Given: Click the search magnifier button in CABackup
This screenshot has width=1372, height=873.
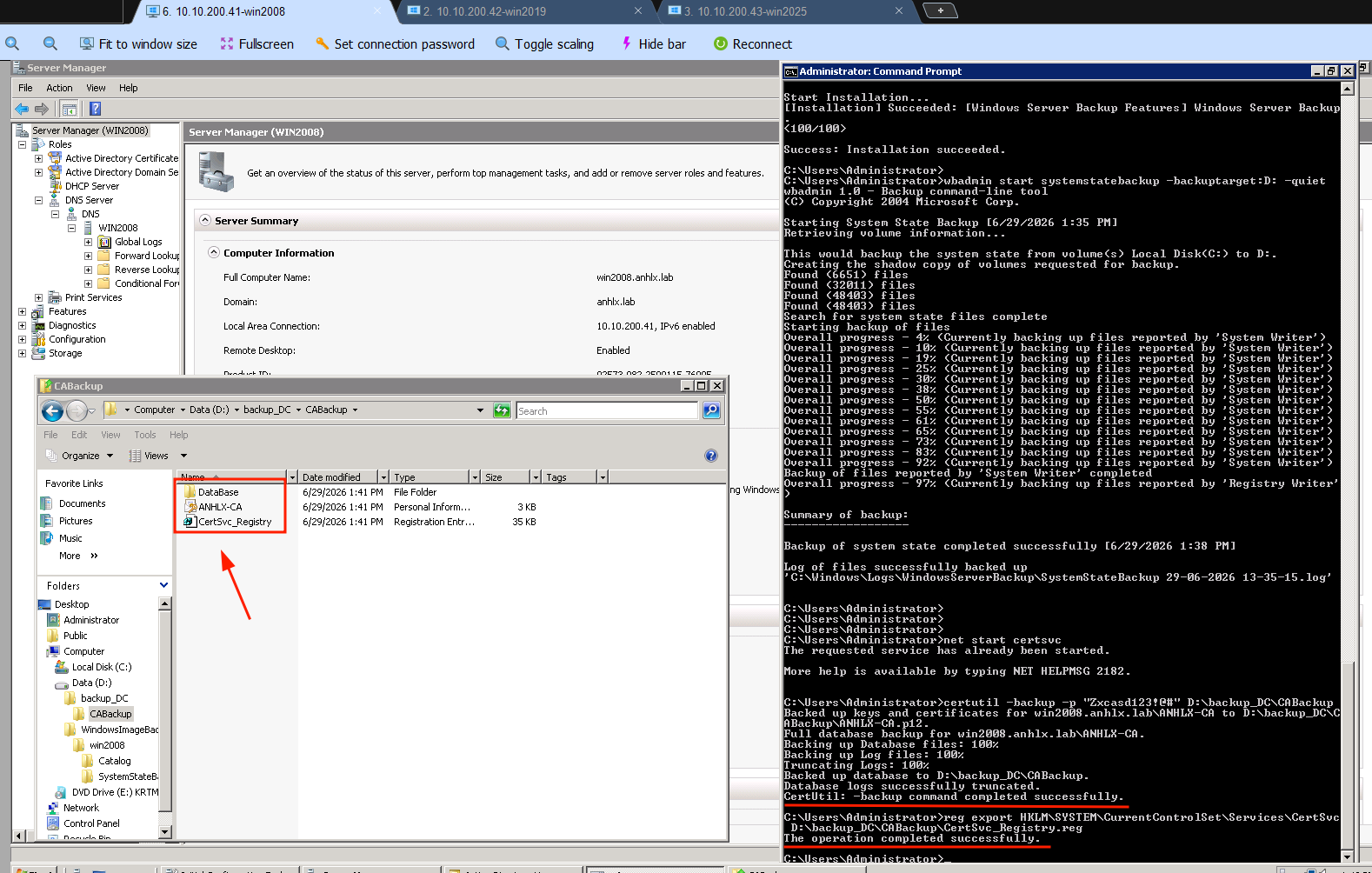Looking at the screenshot, I should tap(711, 410).
